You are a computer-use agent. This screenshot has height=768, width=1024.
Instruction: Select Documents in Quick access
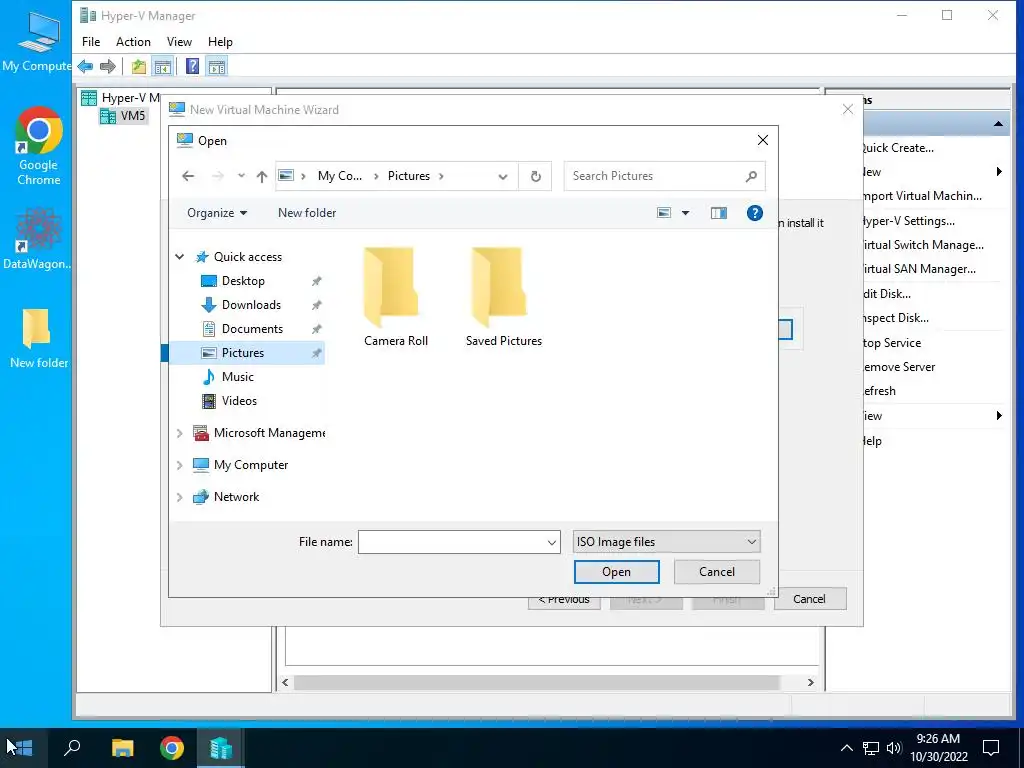coord(252,328)
